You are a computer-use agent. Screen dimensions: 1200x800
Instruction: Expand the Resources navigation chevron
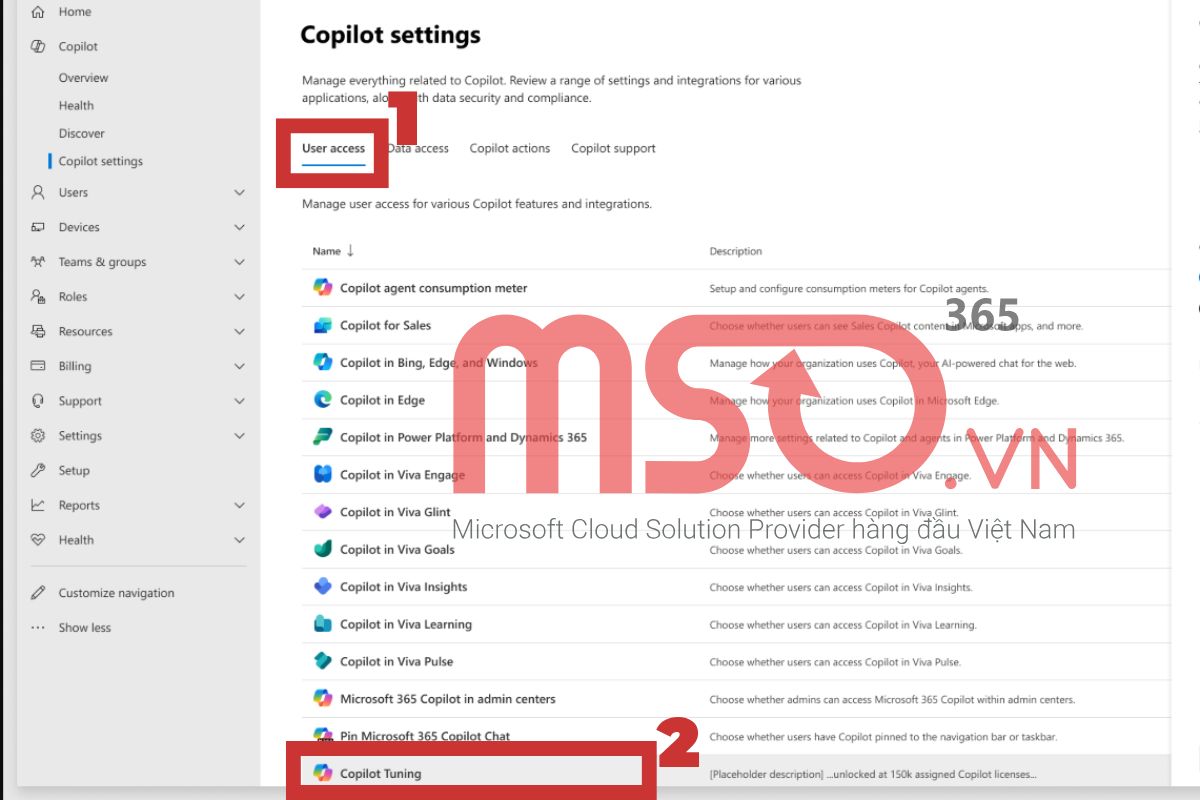click(x=239, y=331)
